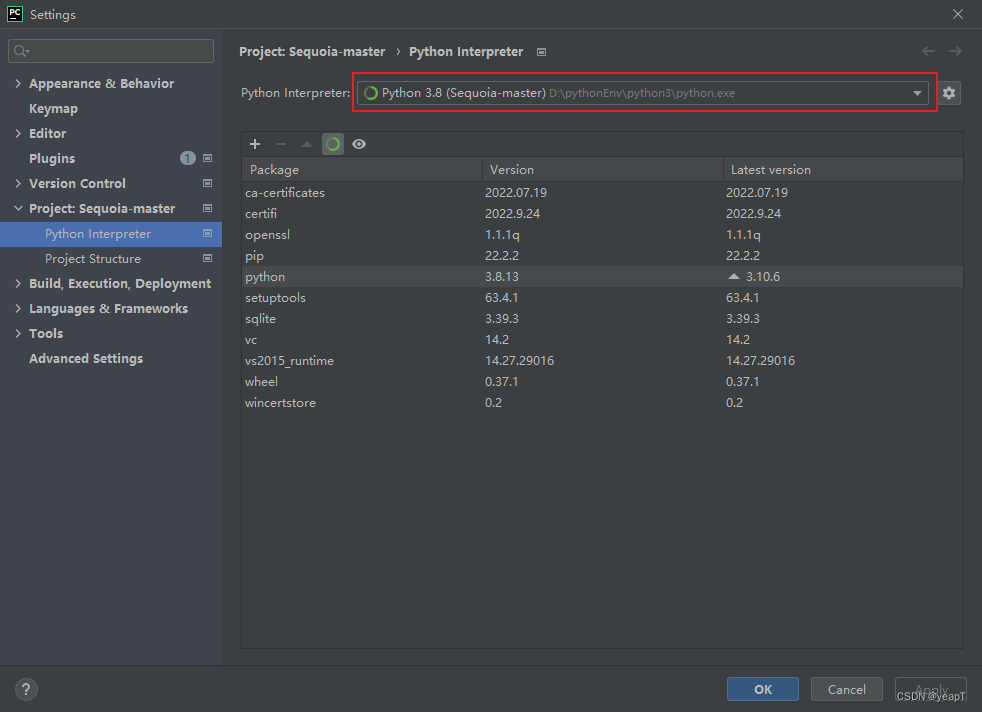Click project icon on Project Structure row
This screenshot has height=712, width=982.
(x=207, y=259)
